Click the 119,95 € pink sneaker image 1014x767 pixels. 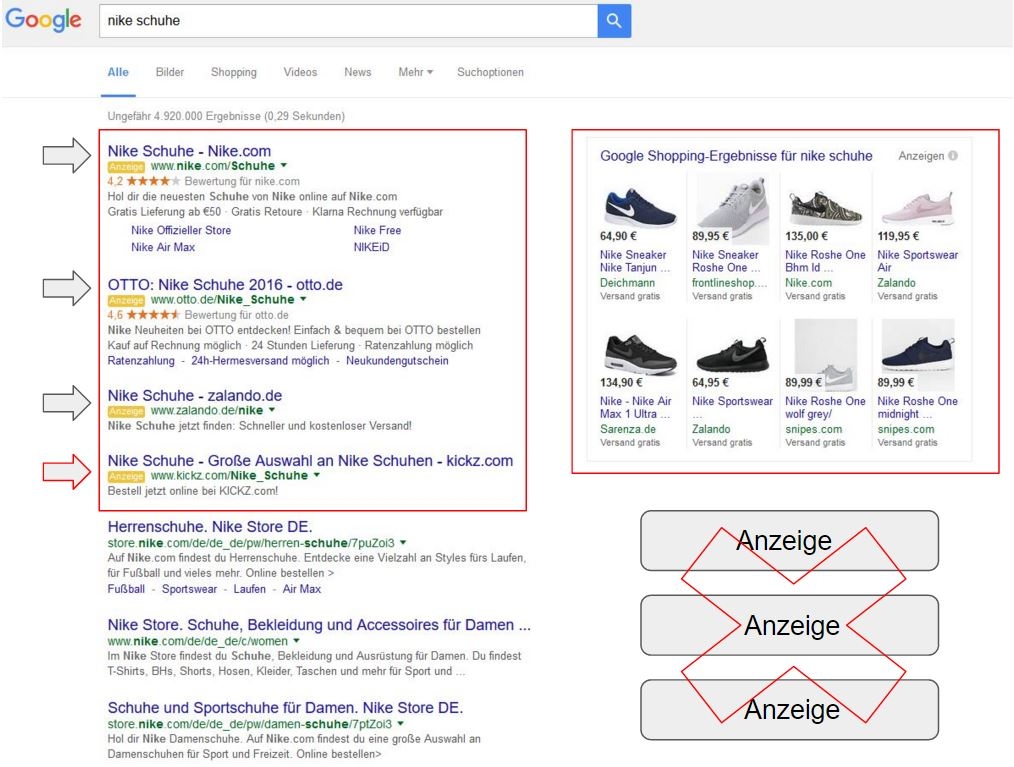coord(917,207)
